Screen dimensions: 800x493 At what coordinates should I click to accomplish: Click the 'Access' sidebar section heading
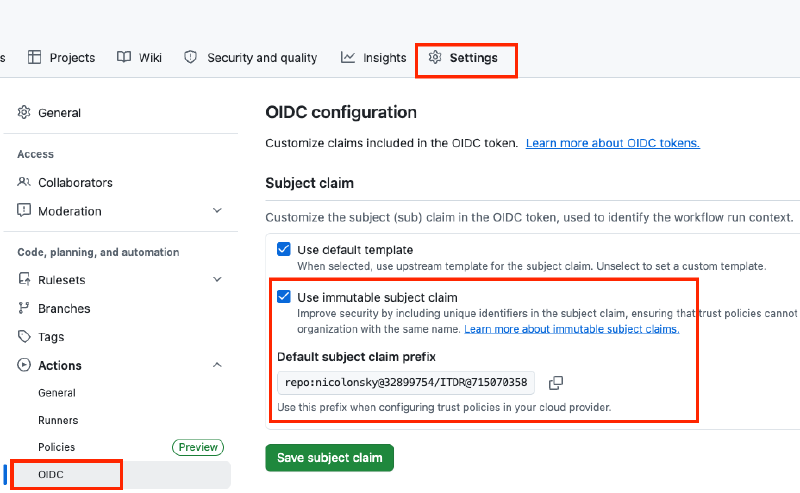click(x=35, y=154)
